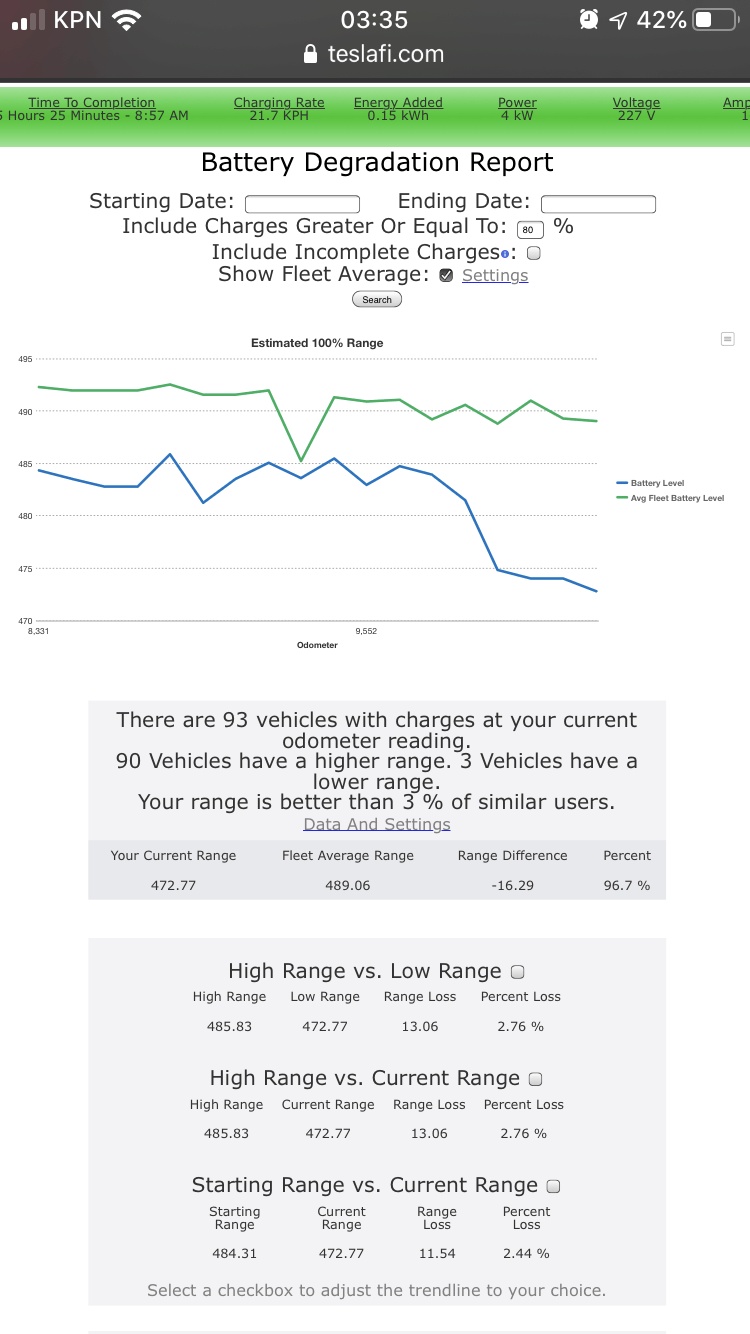Select High Range vs. Current Range checkbox
Viewport: 750px width, 1334px height.
(536, 1079)
